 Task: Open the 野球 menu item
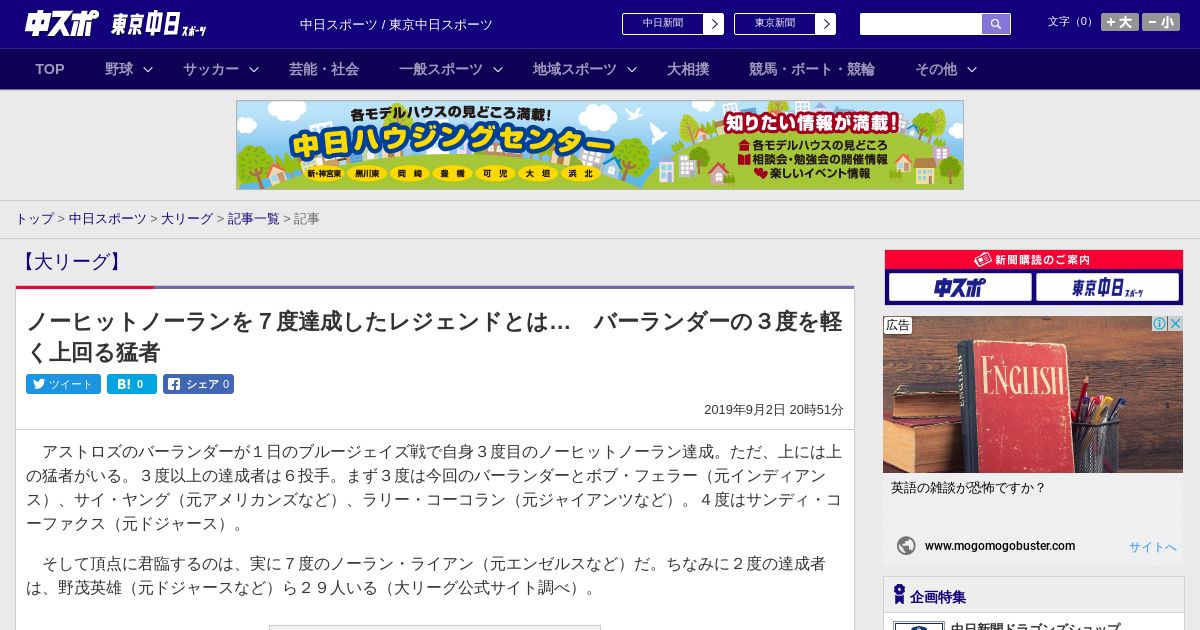pyautogui.click(x=119, y=69)
